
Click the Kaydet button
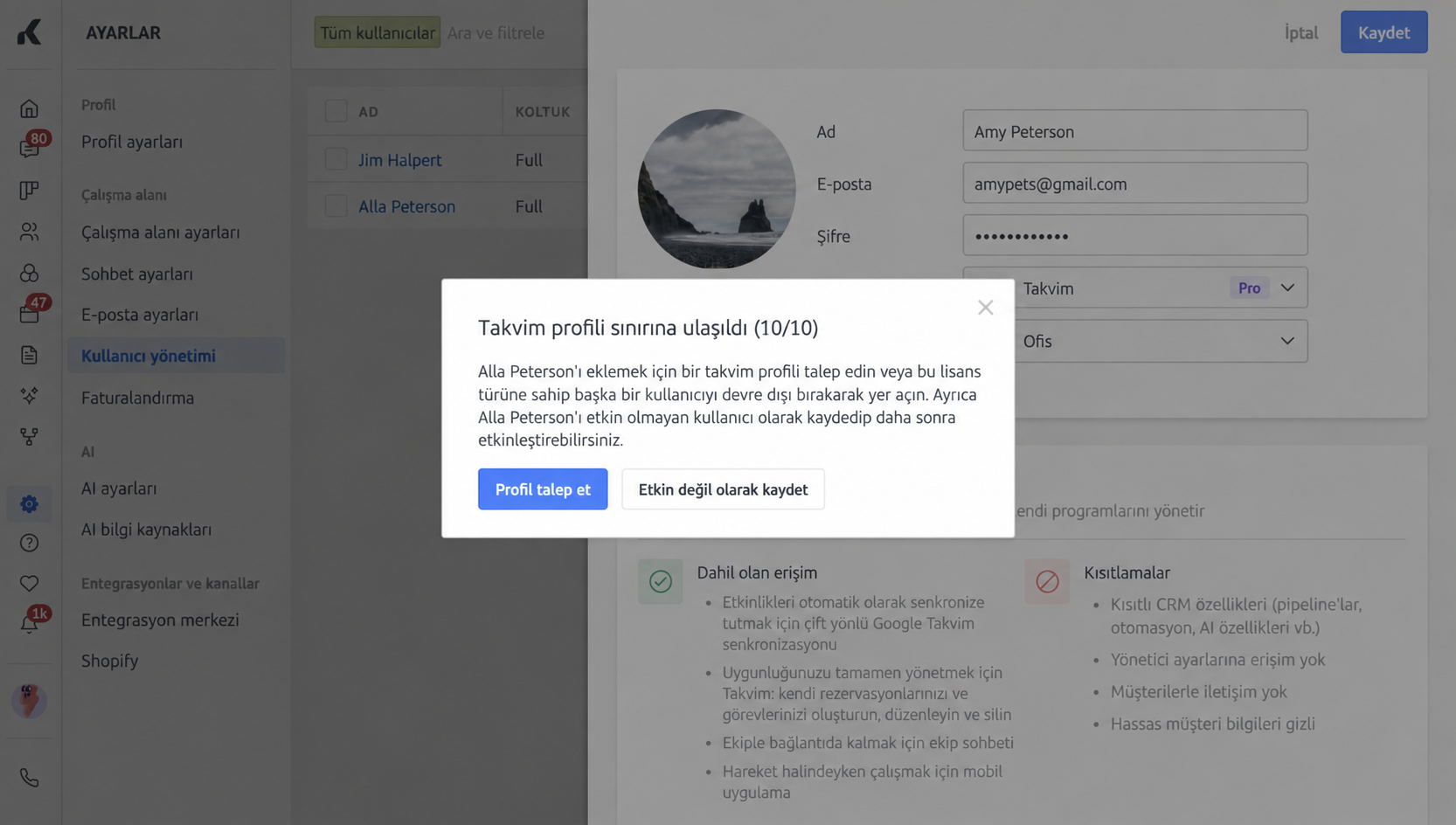point(1383,32)
